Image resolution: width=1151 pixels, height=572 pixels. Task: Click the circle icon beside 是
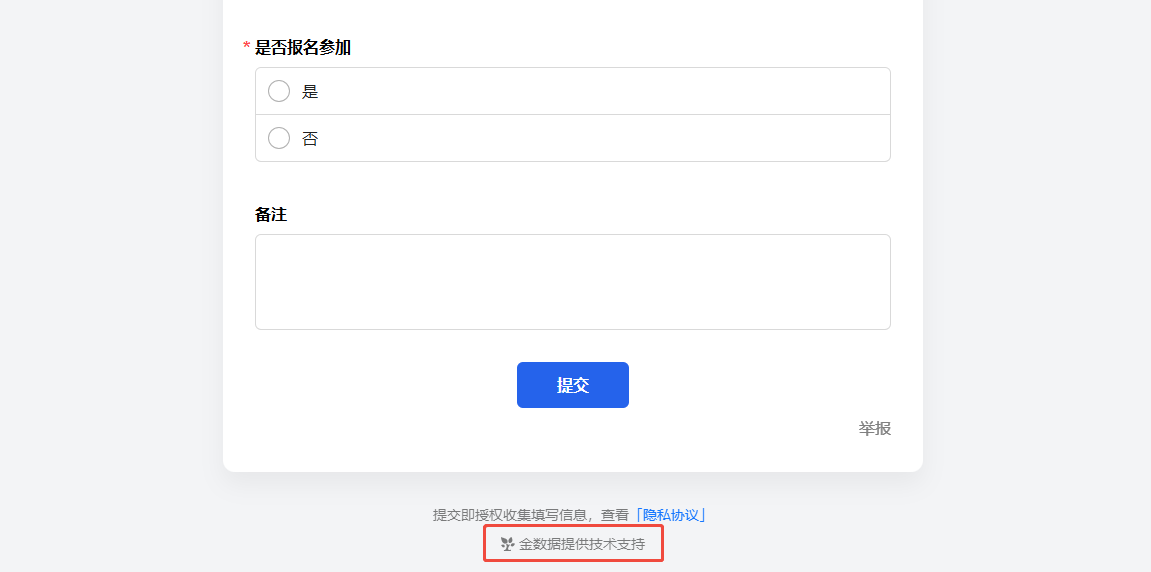[x=279, y=91]
